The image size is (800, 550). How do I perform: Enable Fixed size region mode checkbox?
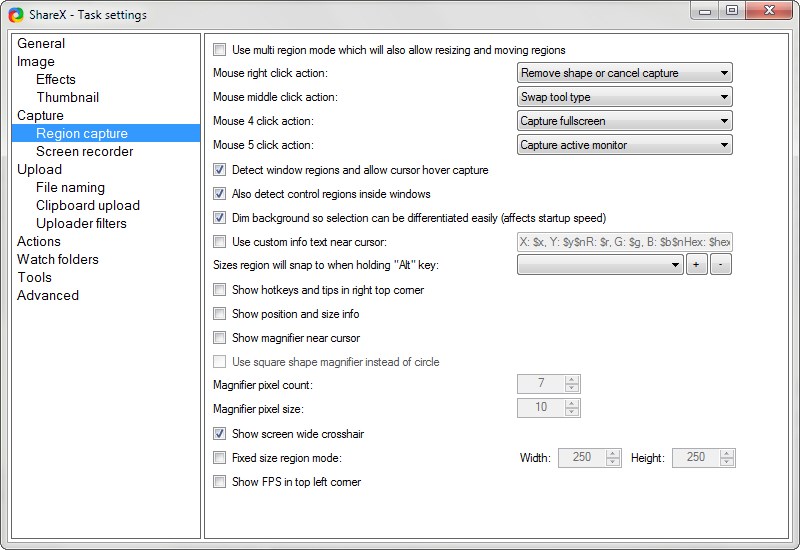click(219, 457)
